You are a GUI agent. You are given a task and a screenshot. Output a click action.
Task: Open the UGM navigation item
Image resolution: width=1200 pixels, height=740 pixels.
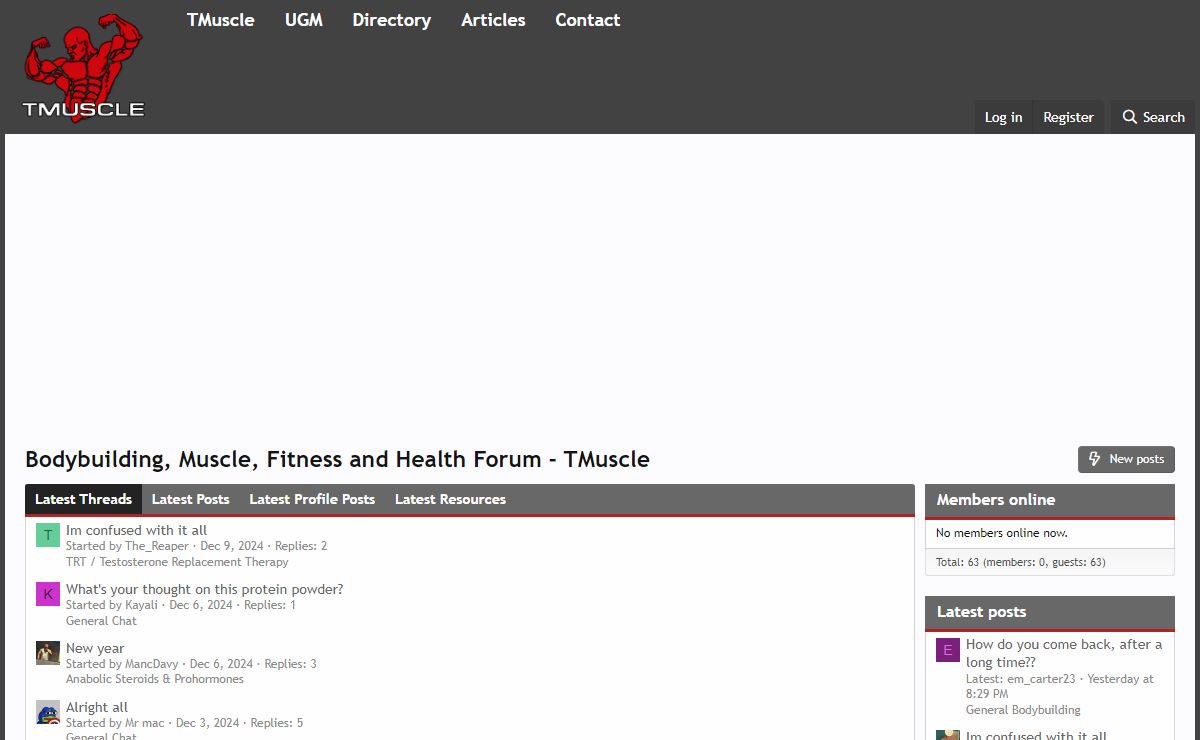(304, 20)
